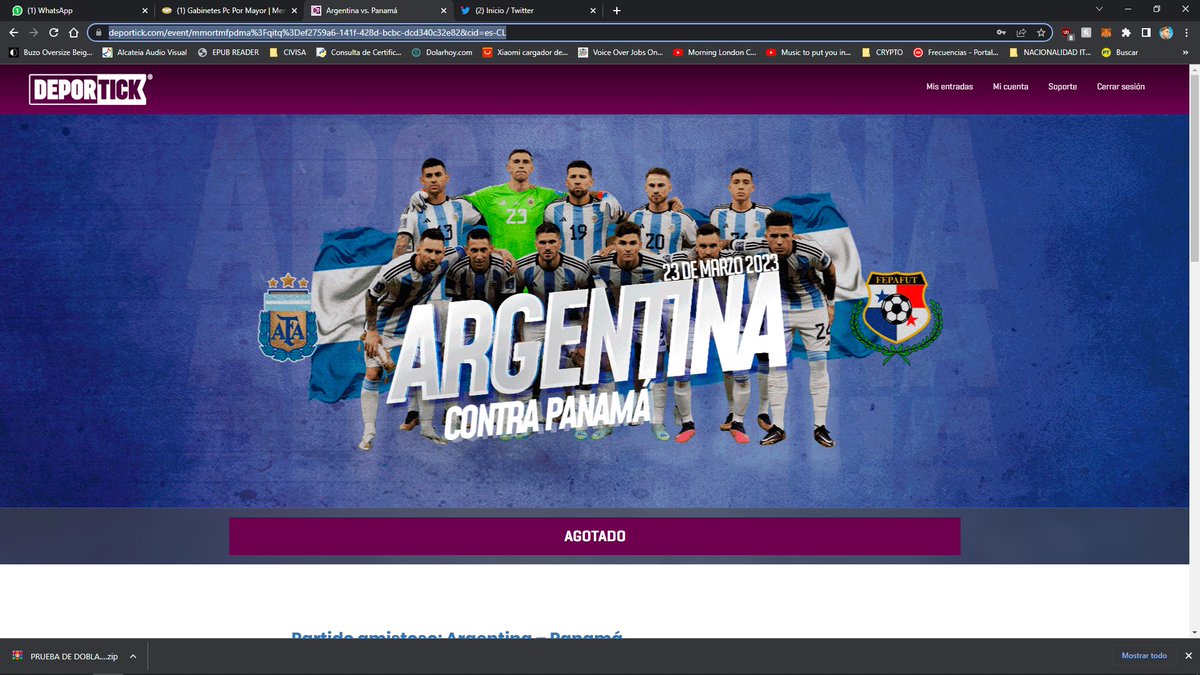Click the Argentina contra Panamá banner image

(595, 310)
